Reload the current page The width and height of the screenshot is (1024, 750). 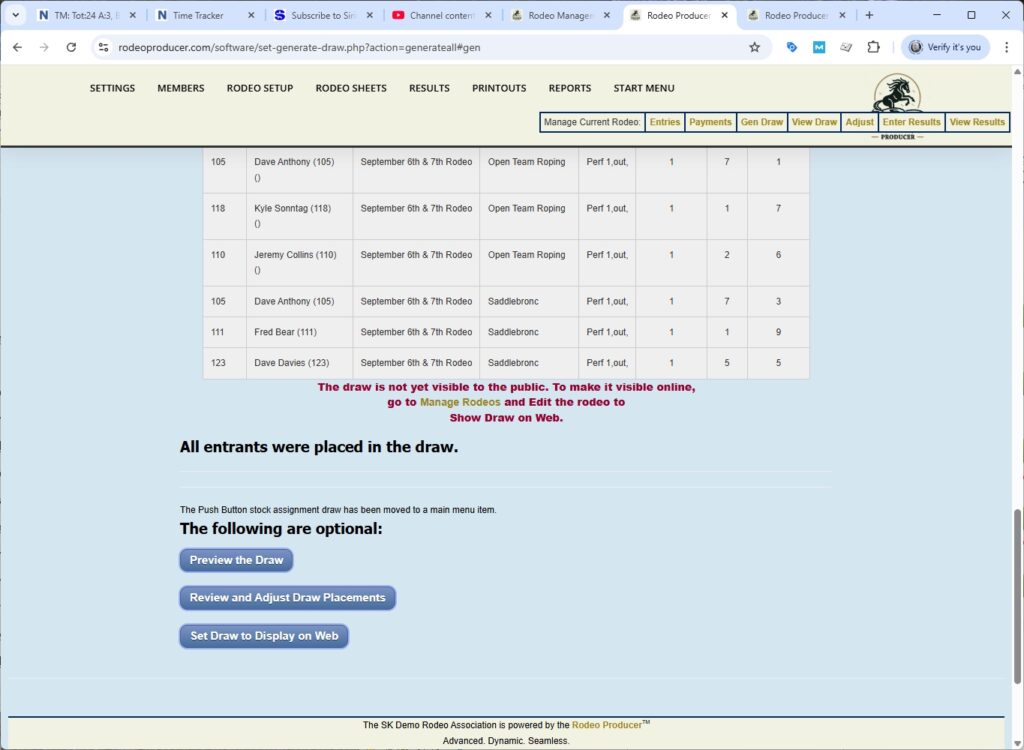click(70, 46)
